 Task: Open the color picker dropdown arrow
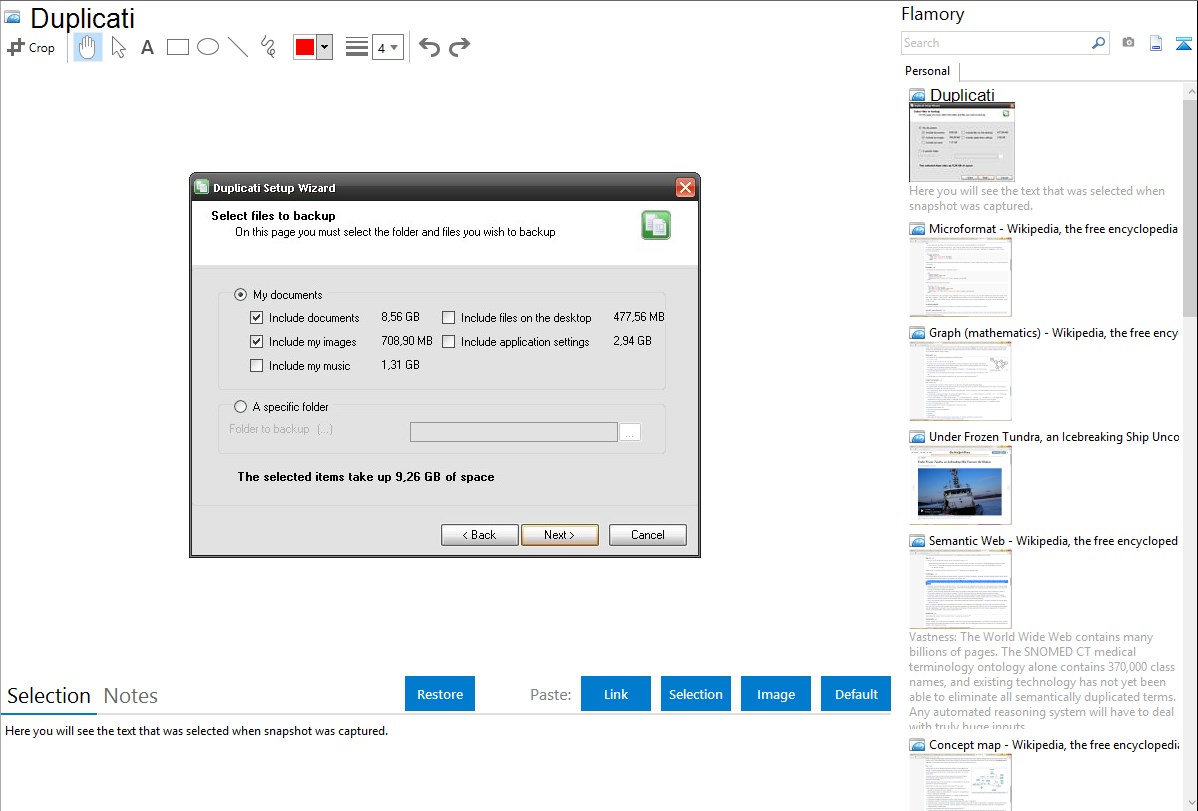(x=325, y=47)
